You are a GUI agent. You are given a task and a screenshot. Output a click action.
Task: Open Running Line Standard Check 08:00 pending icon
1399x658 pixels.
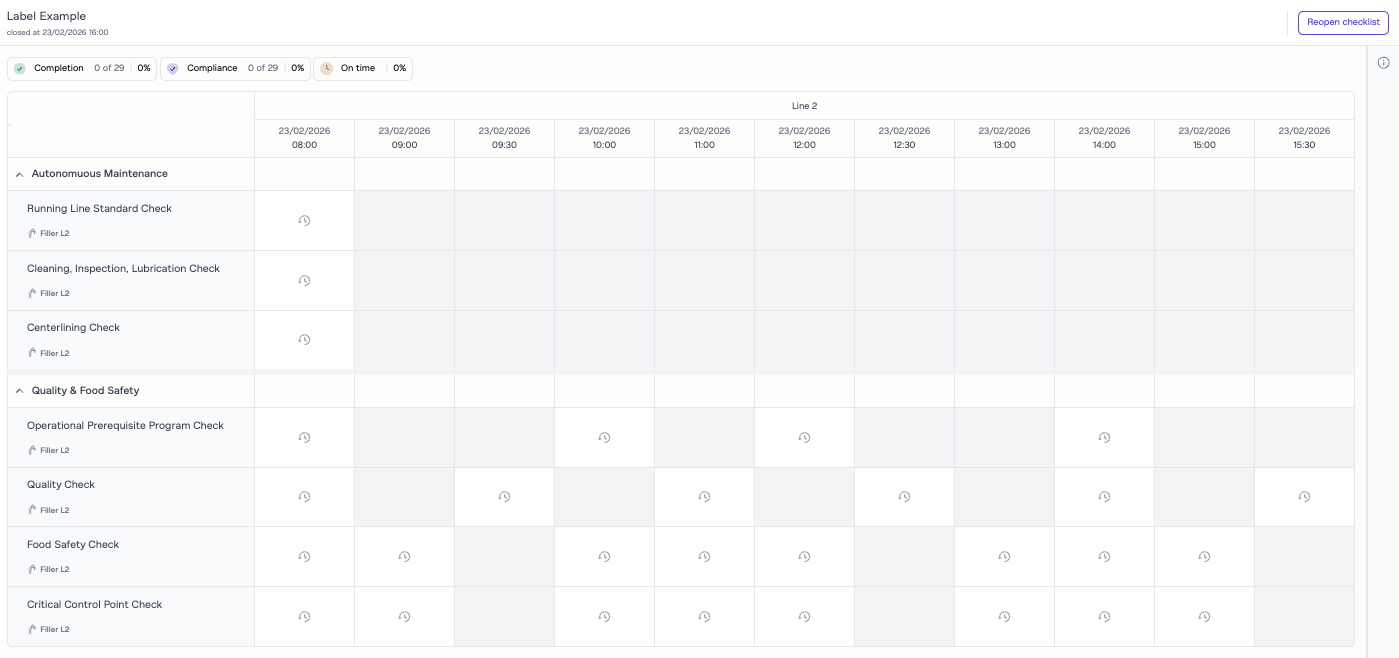coord(304,221)
